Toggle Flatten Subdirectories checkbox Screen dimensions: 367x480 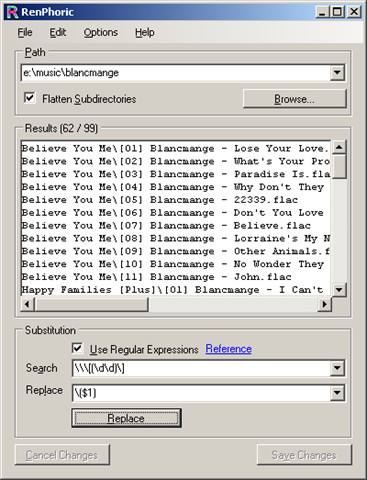click(x=30, y=98)
